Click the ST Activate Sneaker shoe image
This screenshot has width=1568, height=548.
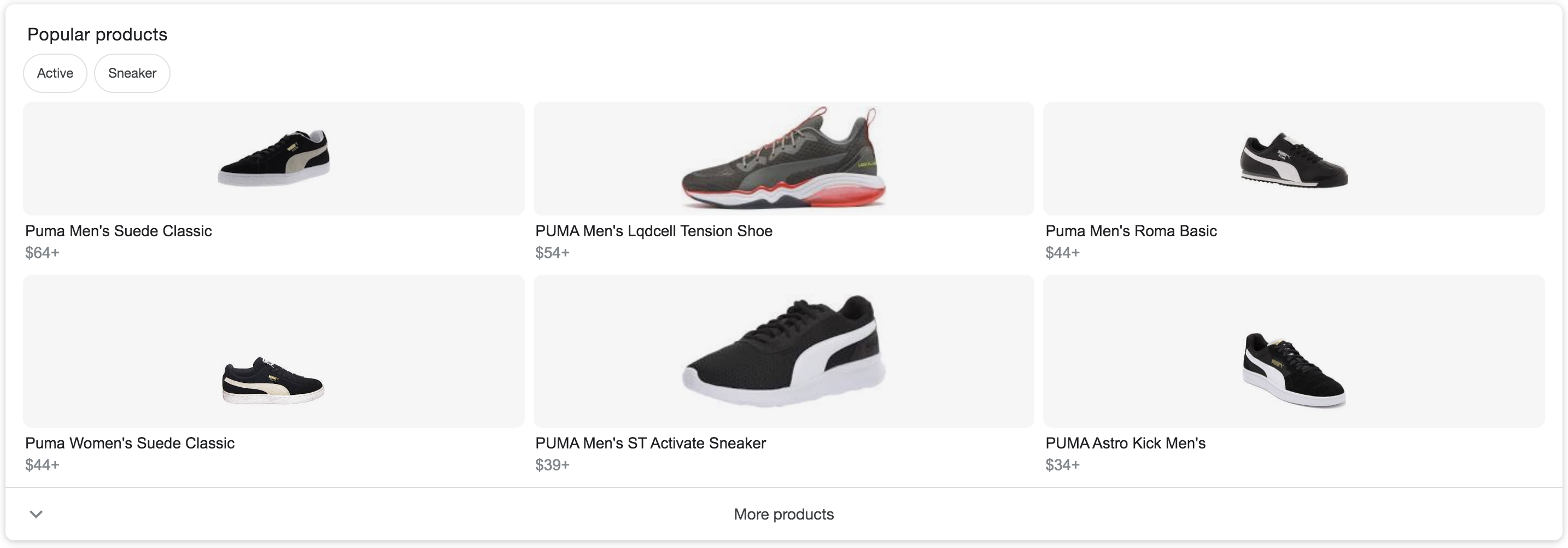[783, 351]
